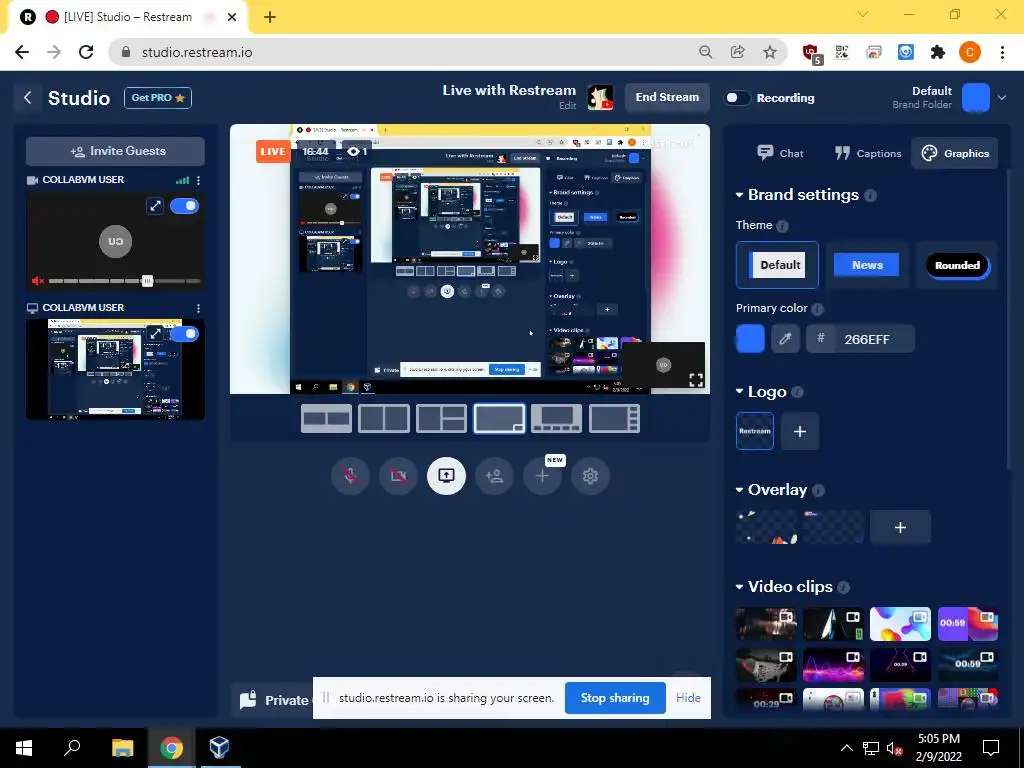The height and width of the screenshot is (768, 1024).
Task: Open a new Chrome tab
Action: pos(270,17)
